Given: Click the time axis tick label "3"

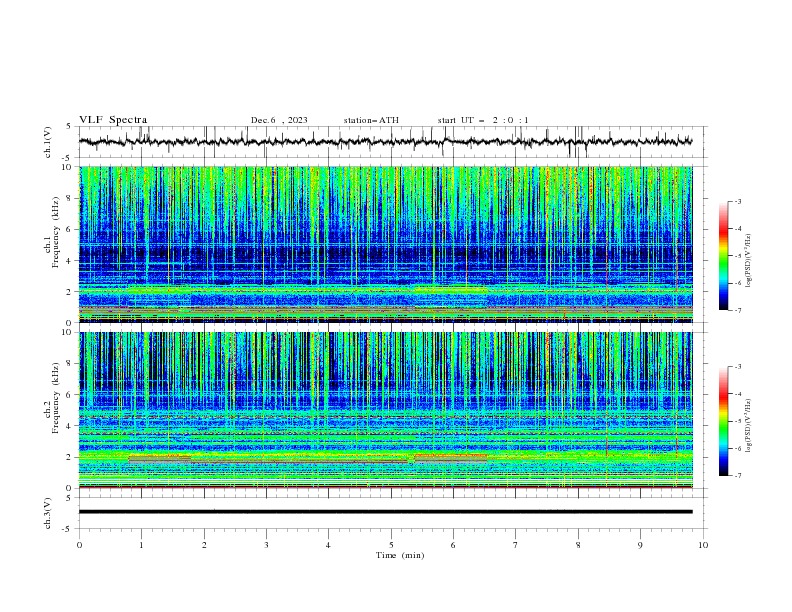Looking at the screenshot, I should (x=266, y=545).
